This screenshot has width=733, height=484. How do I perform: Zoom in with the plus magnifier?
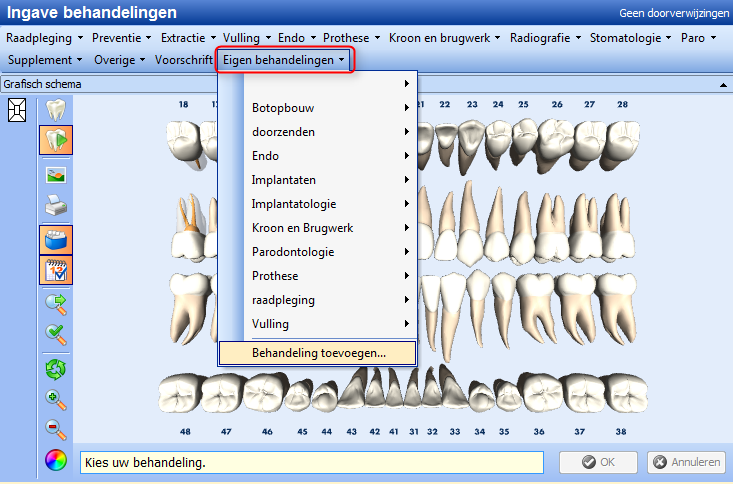tap(56, 399)
